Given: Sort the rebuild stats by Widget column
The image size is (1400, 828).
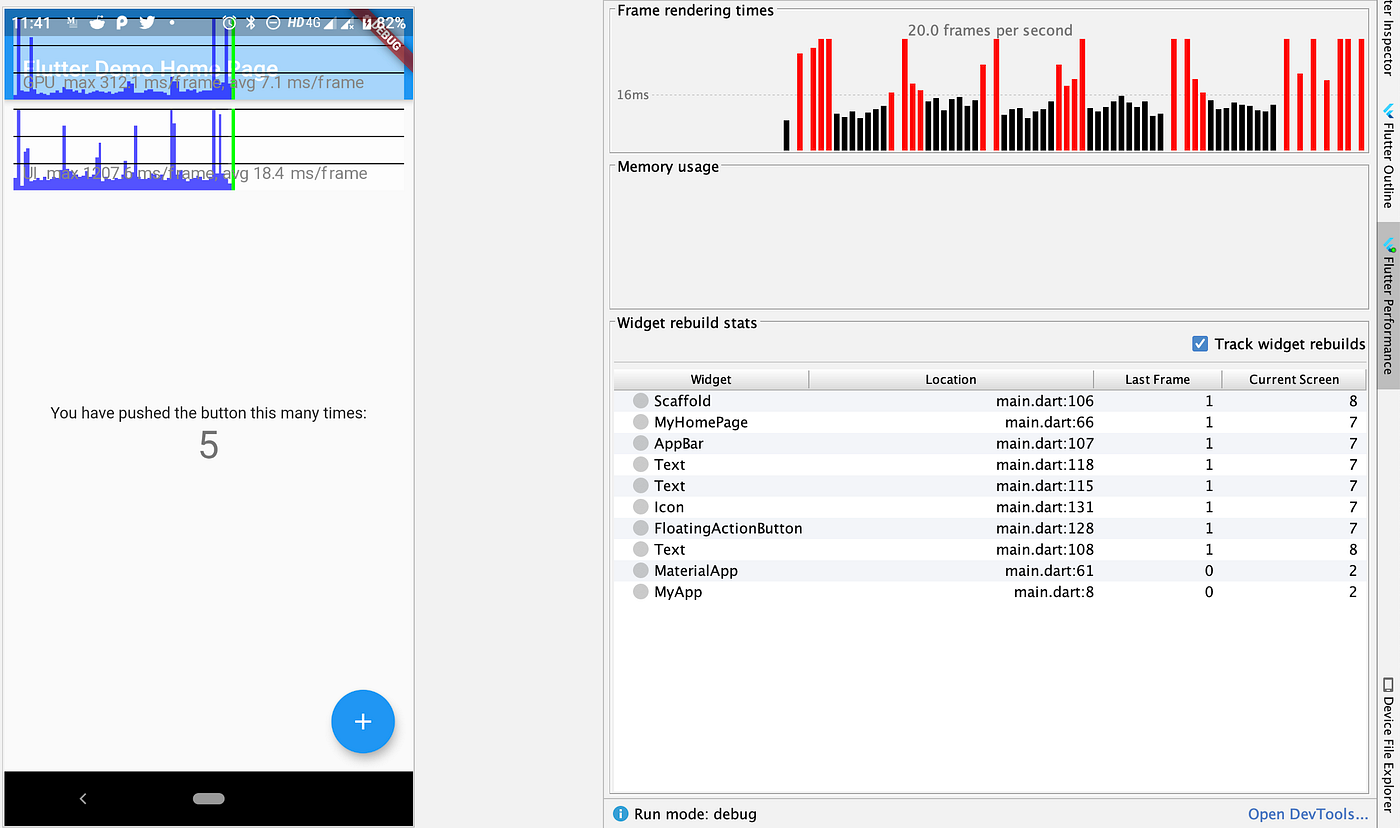Looking at the screenshot, I should (x=710, y=379).
